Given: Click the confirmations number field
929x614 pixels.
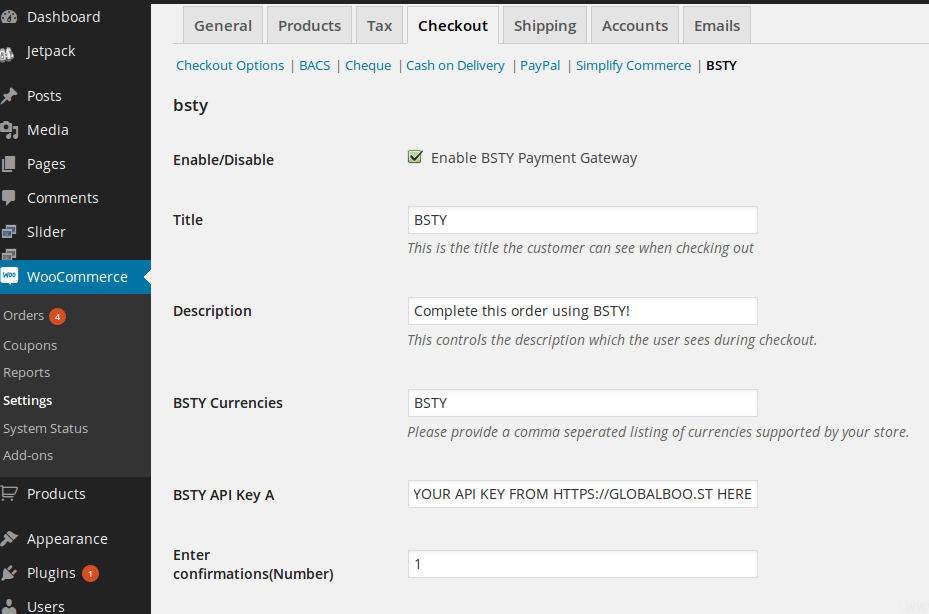Looking at the screenshot, I should 582,564.
